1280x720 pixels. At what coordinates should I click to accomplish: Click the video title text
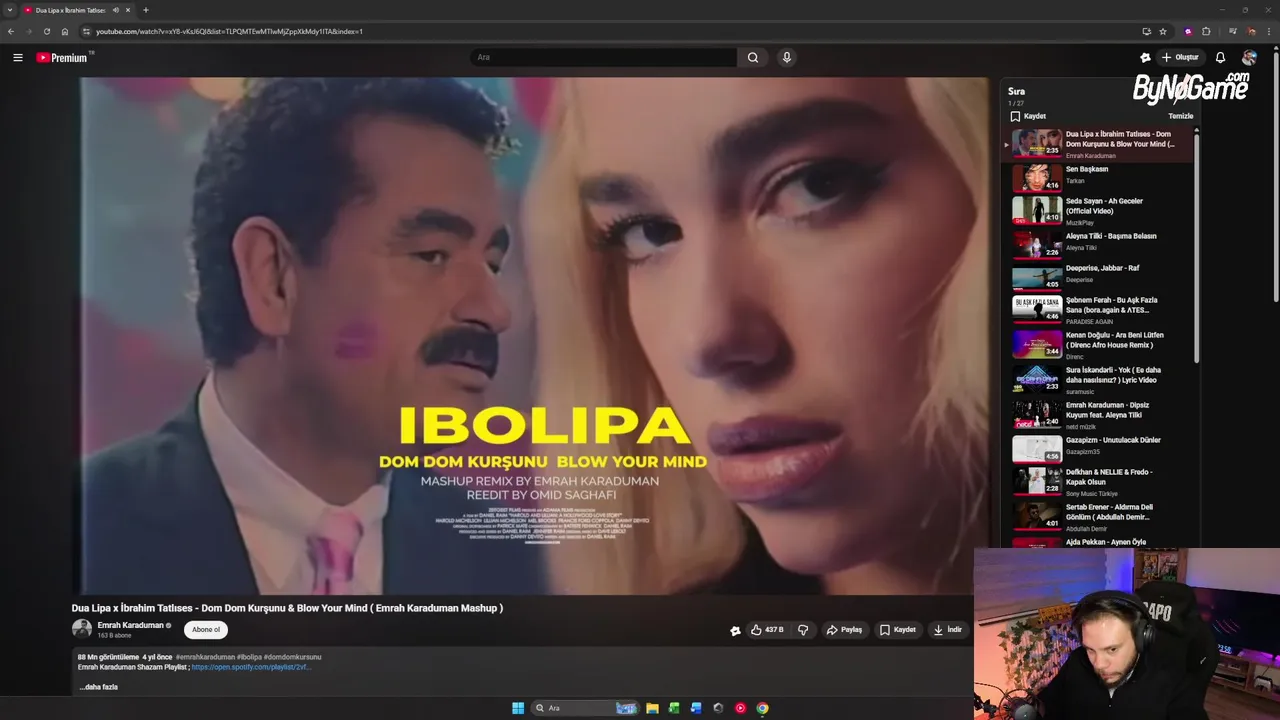(x=287, y=608)
